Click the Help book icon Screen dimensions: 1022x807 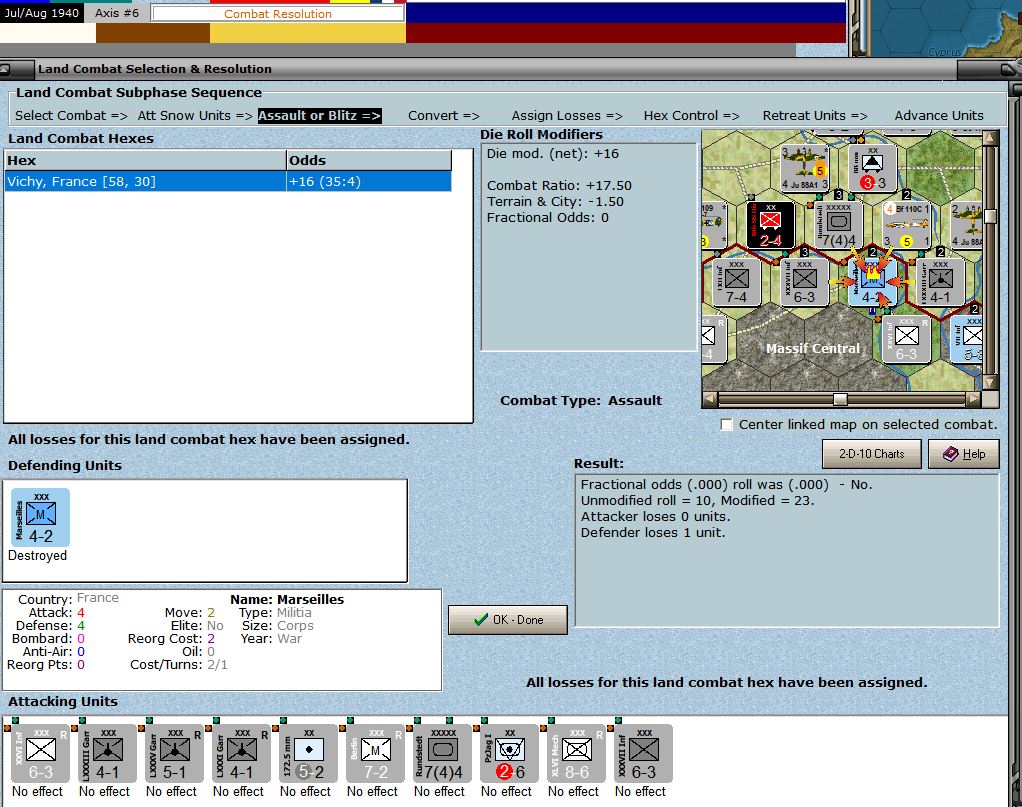(x=950, y=454)
